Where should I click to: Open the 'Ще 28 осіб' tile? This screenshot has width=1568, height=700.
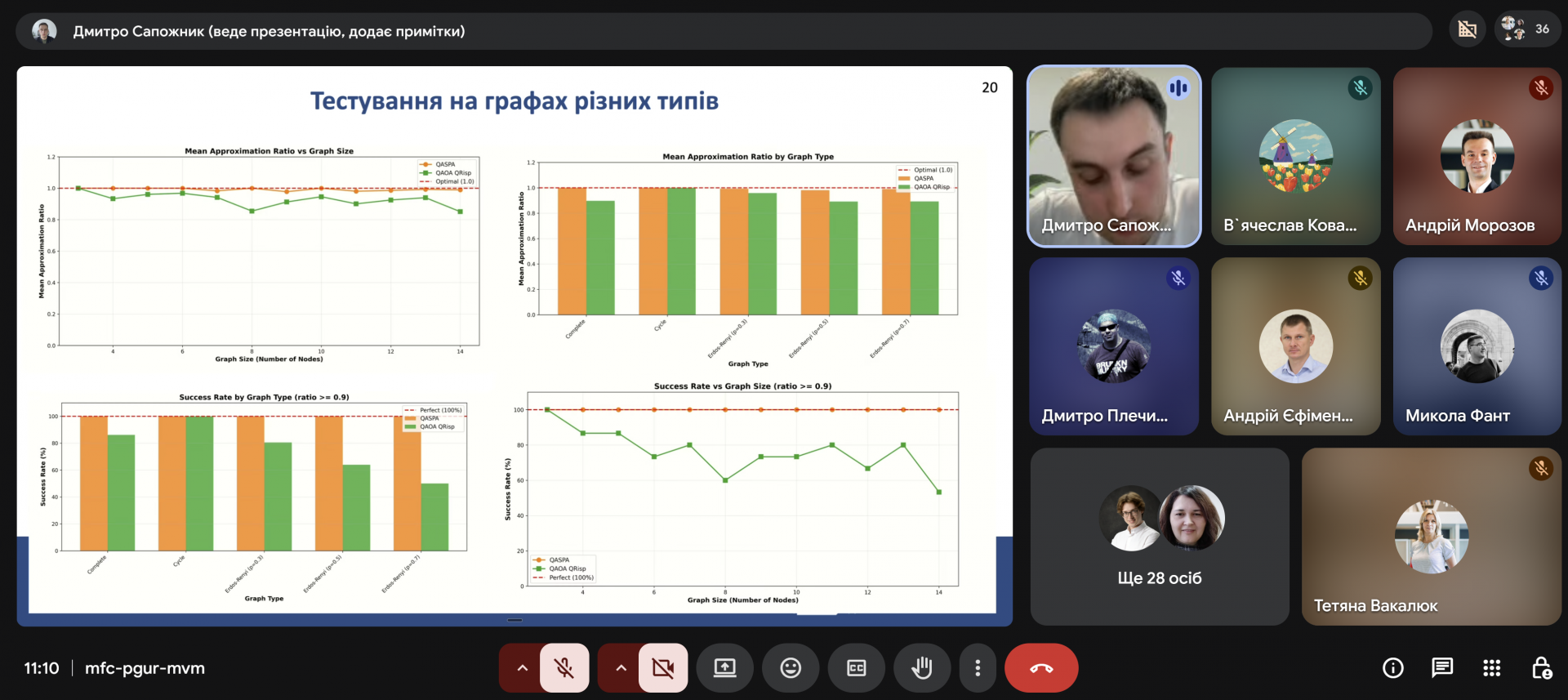(1159, 537)
